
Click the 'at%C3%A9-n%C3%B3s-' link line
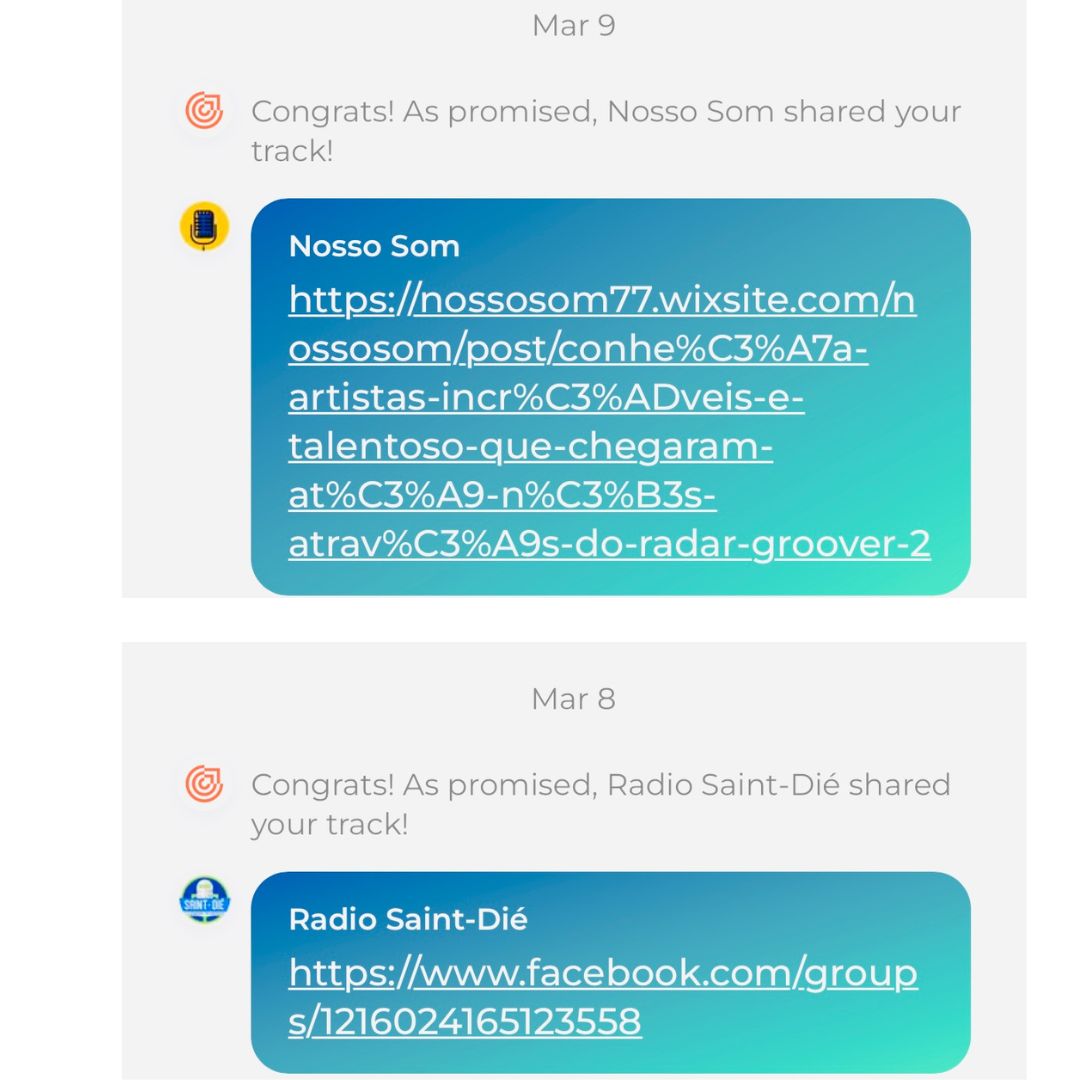(502, 495)
